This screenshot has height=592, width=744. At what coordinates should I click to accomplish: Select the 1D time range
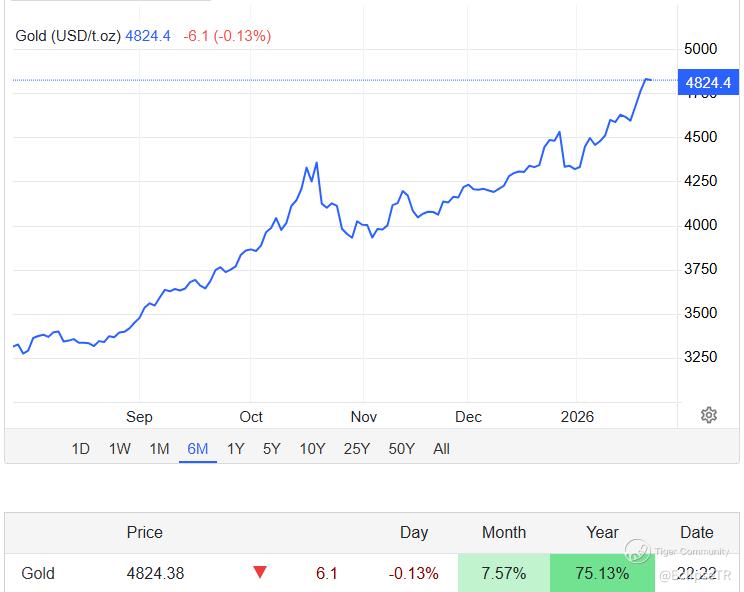coord(80,449)
